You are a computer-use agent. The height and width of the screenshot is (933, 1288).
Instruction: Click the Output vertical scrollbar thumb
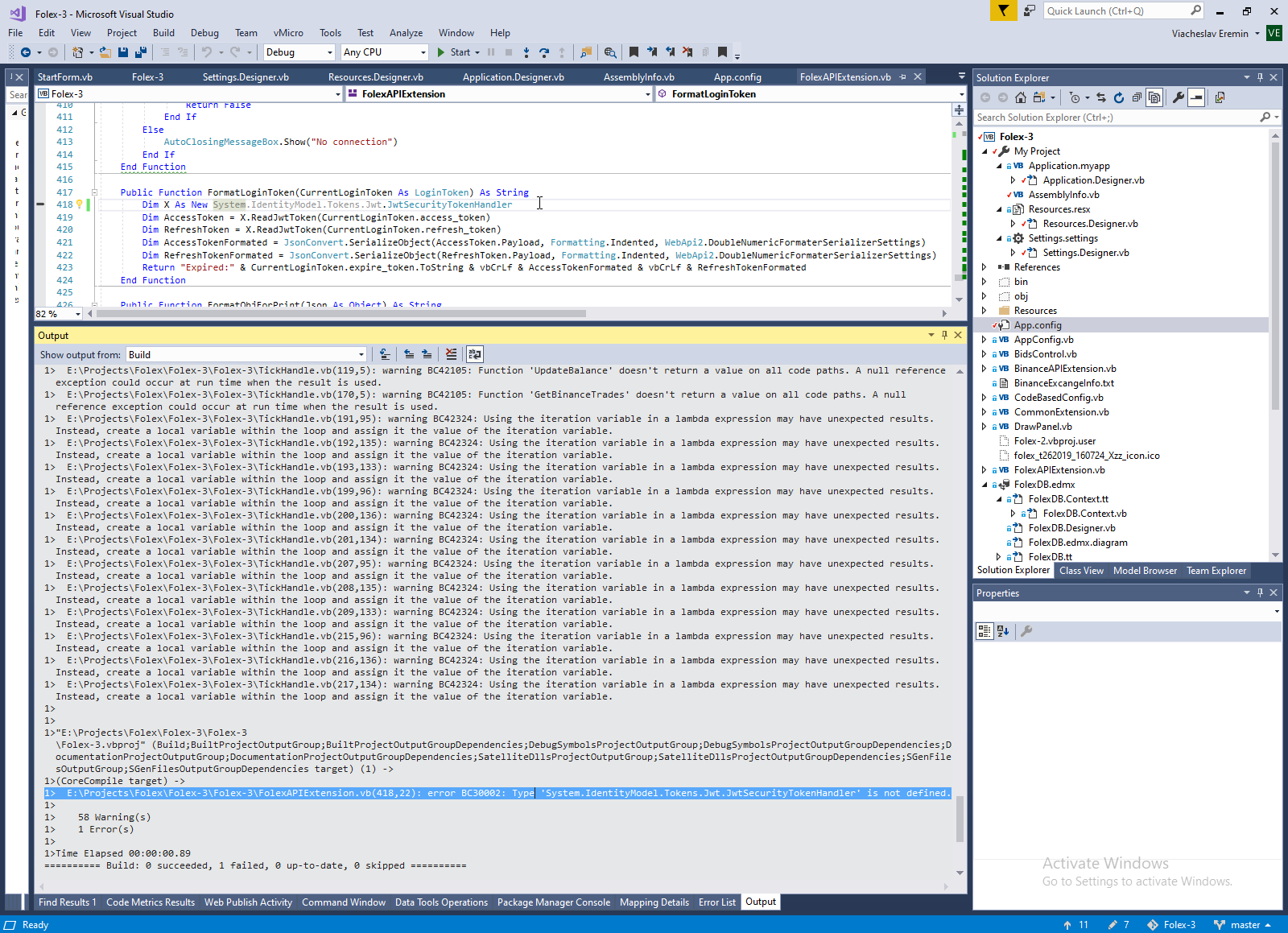pyautogui.click(x=960, y=819)
